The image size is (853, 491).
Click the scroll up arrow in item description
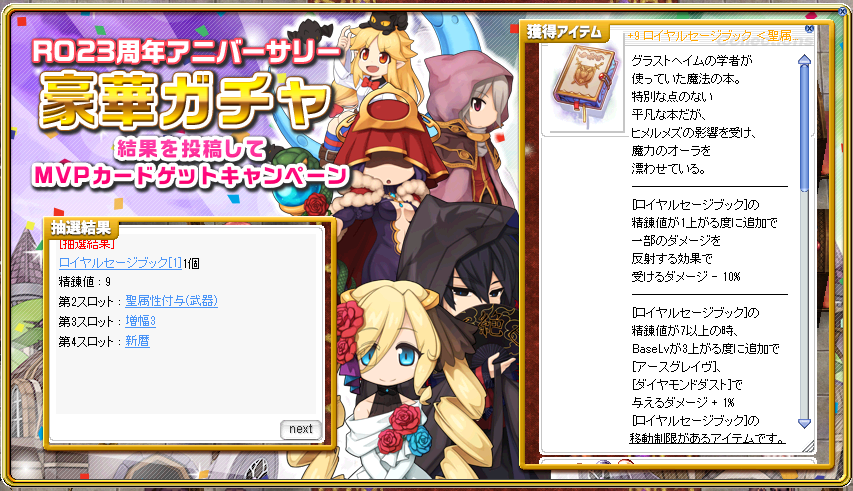[x=804, y=60]
